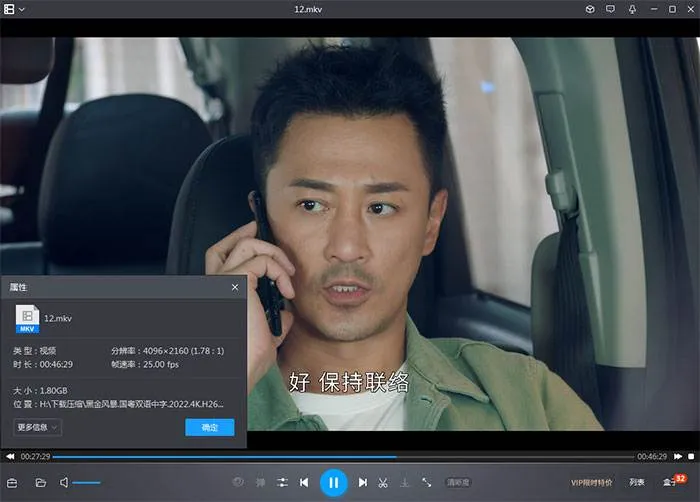
Task: Open the player main menu logo icon
Action: tap(9, 9)
